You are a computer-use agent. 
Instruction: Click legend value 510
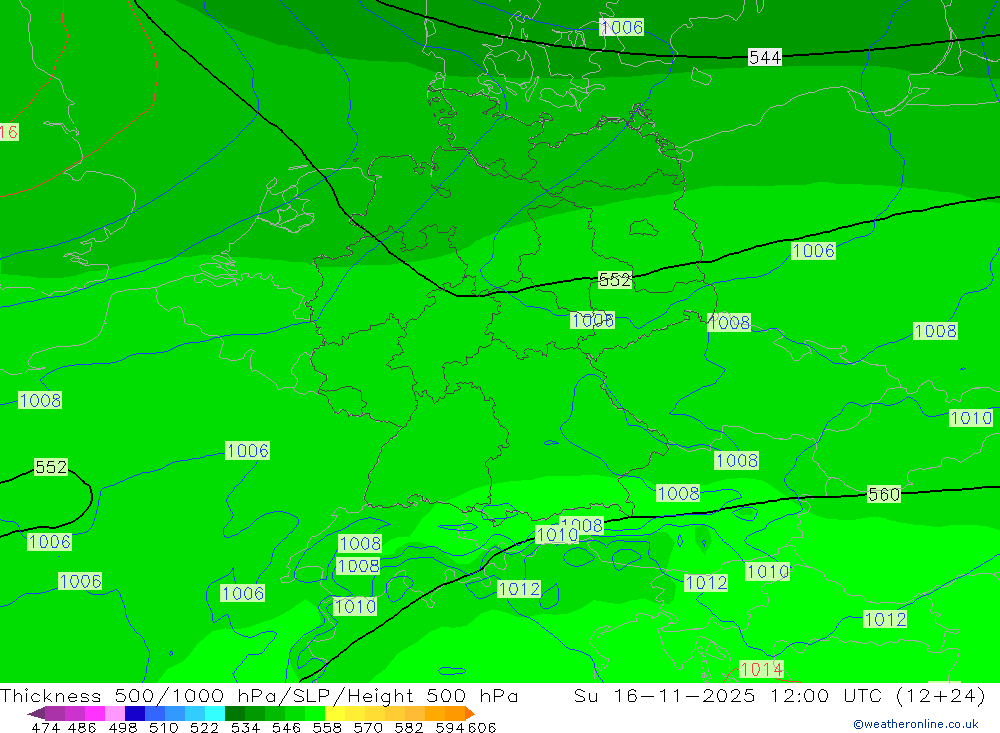tap(163, 727)
